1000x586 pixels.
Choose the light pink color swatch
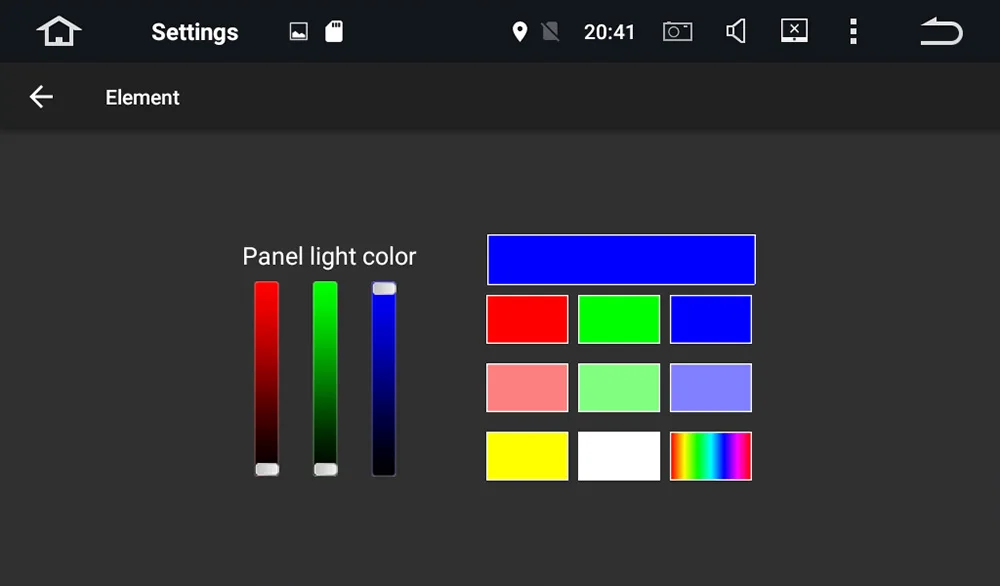point(527,388)
